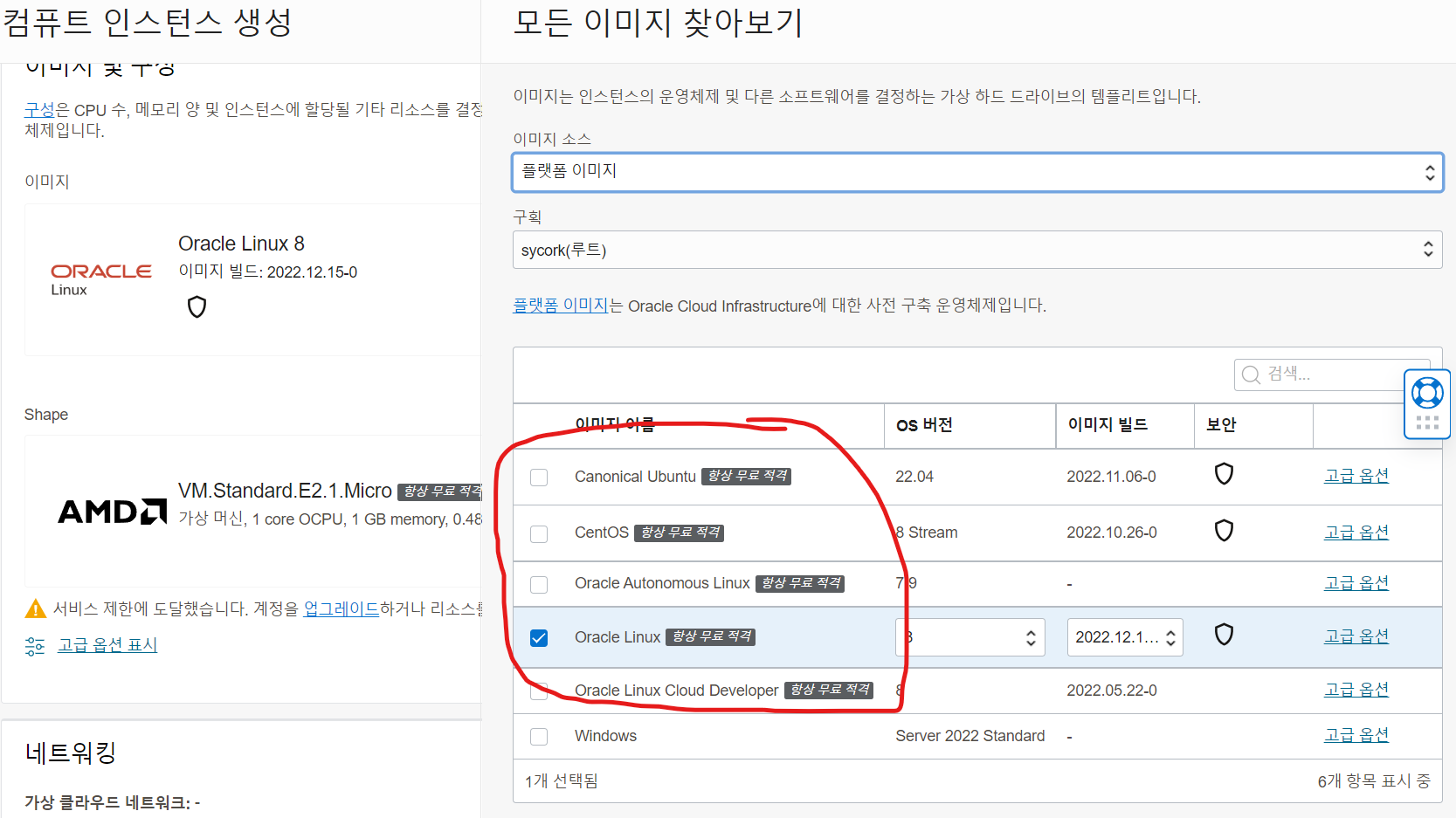Screen dimensions: 1456x818
Task: Click the sliders icon beside advanced options
Action: click(x=35, y=646)
